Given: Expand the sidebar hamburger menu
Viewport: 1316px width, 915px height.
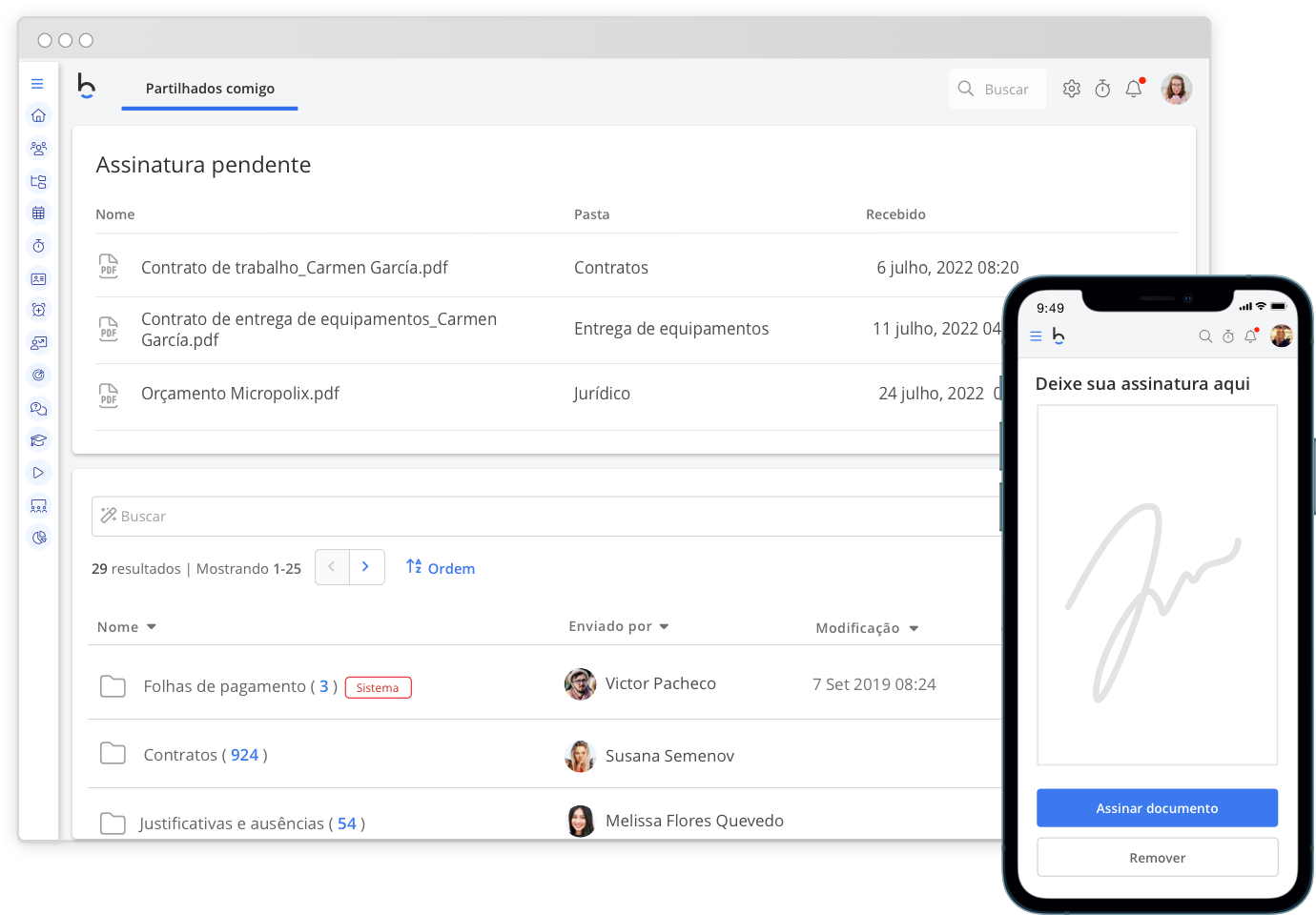Looking at the screenshot, I should (x=37, y=84).
